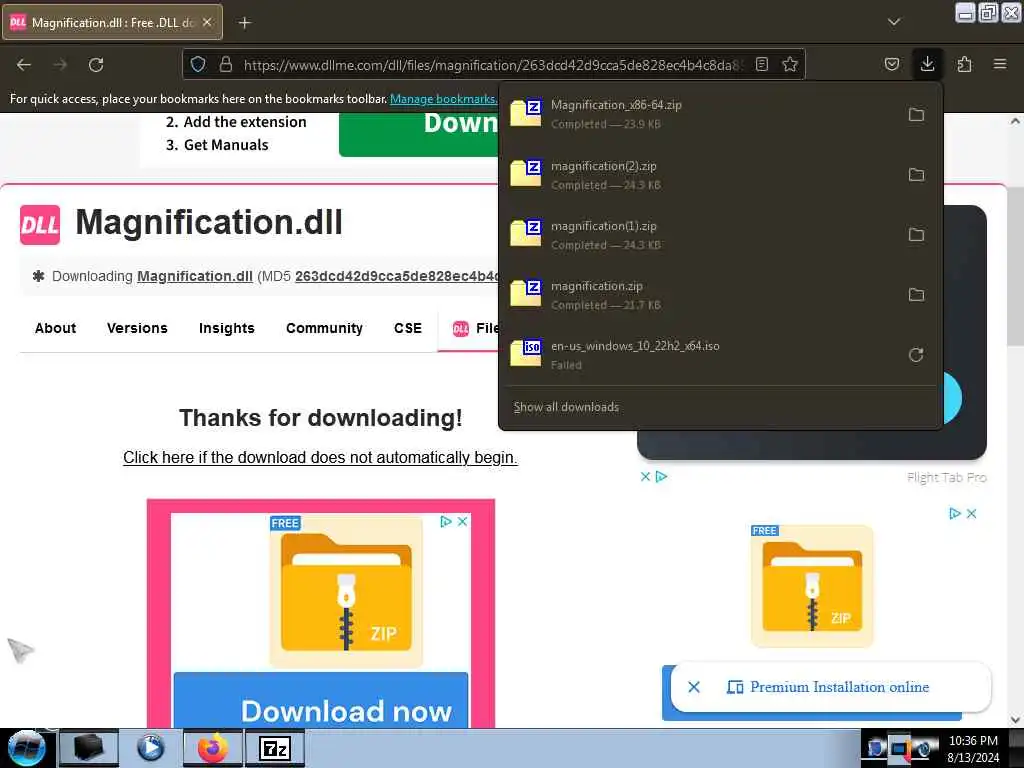
Task: Click page scrollbar up arrow
Action: tap(1015, 121)
